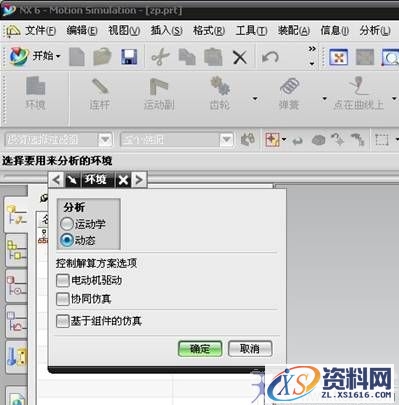
Task: Enable the 协同仿真 co-simulation checkbox
Action: tap(63, 299)
